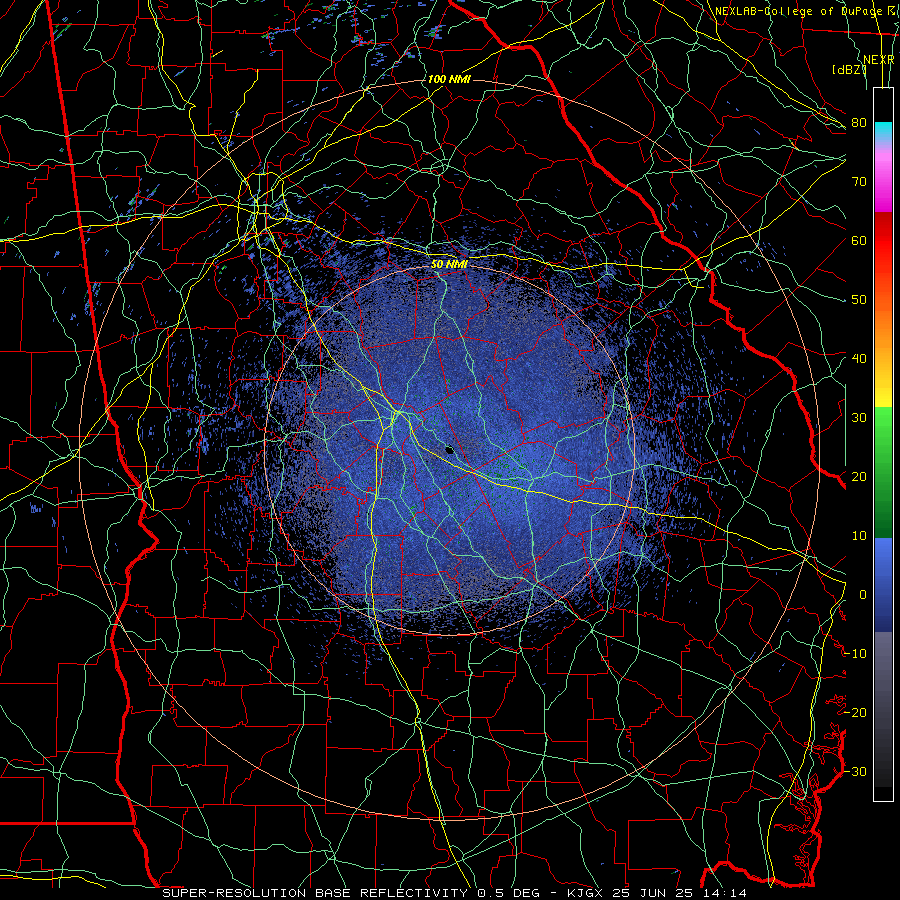Click the "KJGX 25 JUN 25 14:14" timestamp
This screenshot has height=900, width=900.
click(x=657, y=893)
